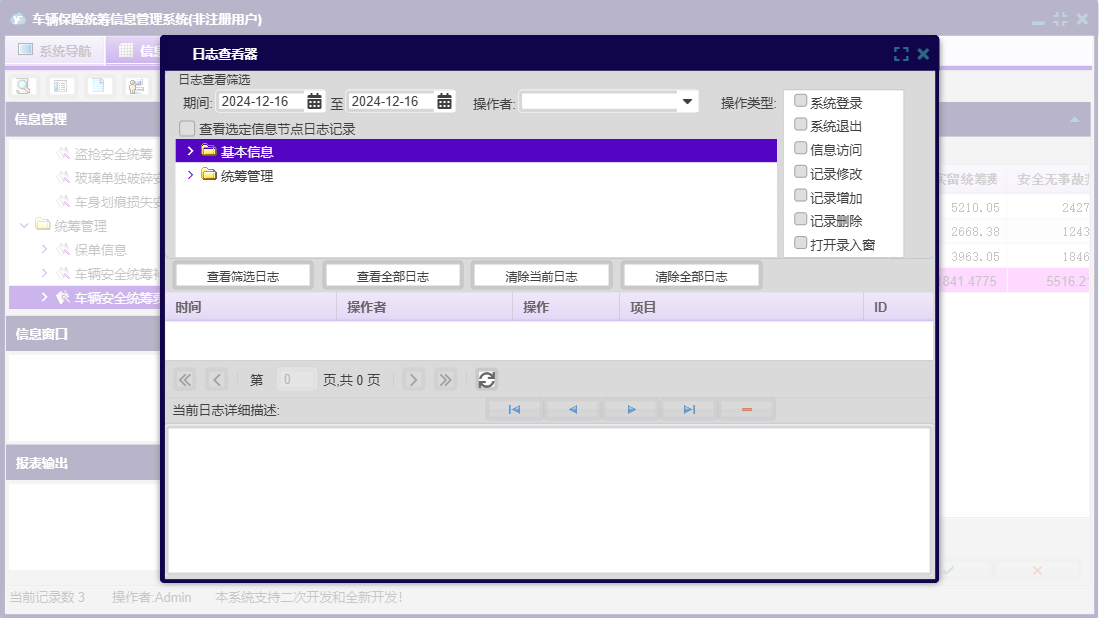1099x618 pixels.
Task: Expand the 基本信息 tree node
Action: 190,151
